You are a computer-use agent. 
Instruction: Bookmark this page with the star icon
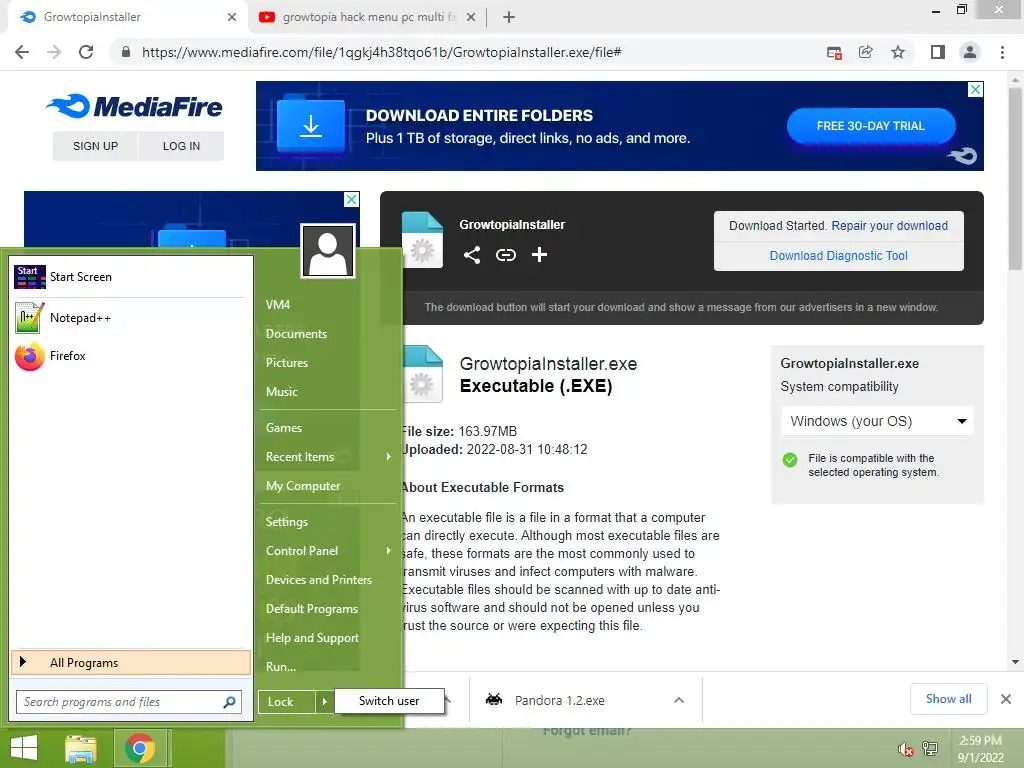tap(898, 52)
